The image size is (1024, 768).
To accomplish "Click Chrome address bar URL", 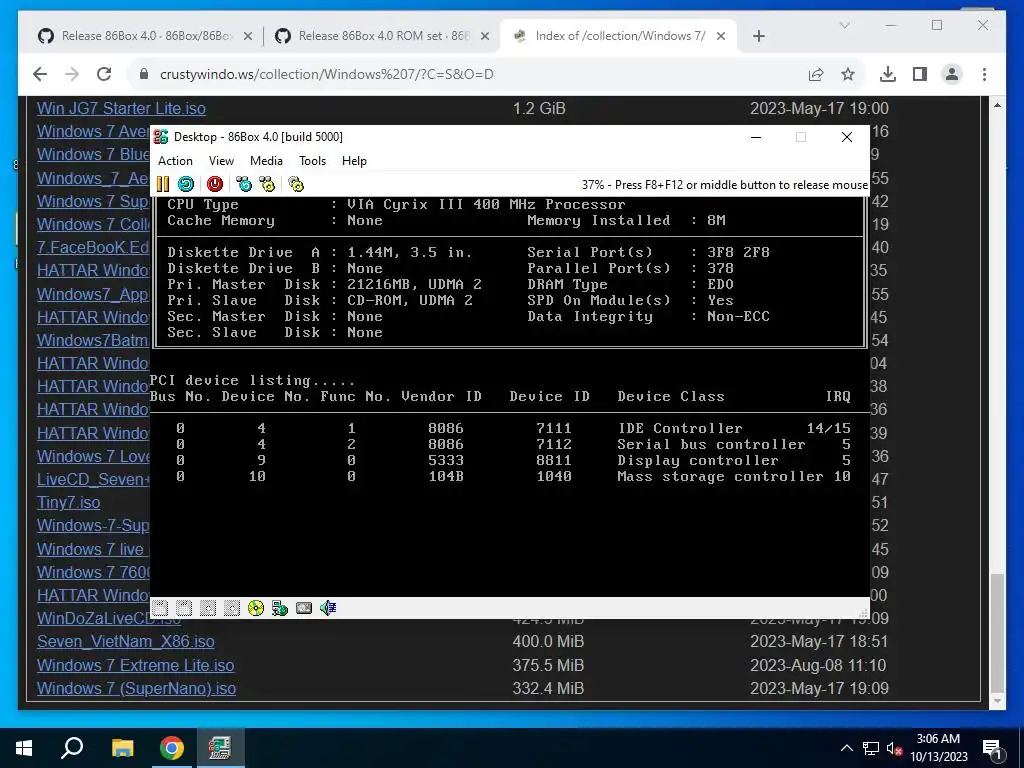I will pyautogui.click(x=327, y=74).
